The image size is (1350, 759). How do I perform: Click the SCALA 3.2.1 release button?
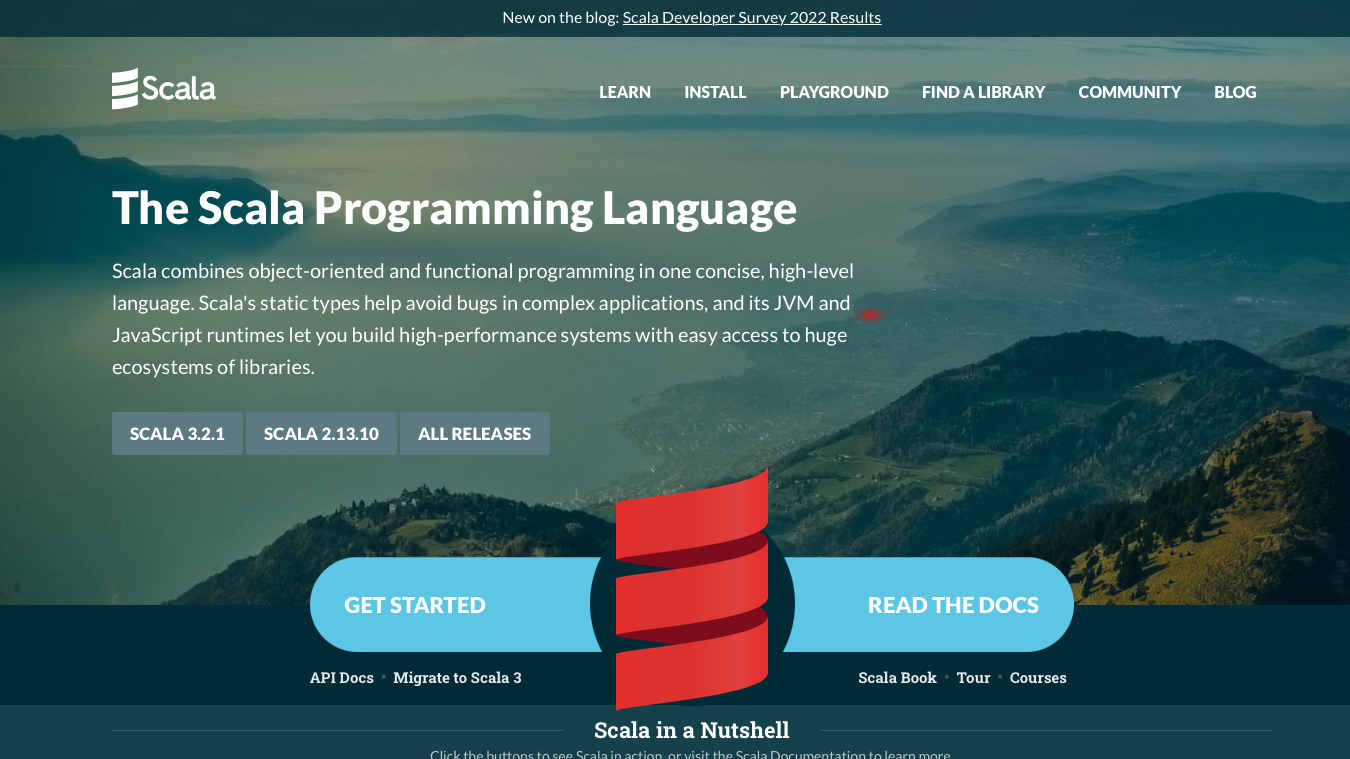pyautogui.click(x=177, y=434)
